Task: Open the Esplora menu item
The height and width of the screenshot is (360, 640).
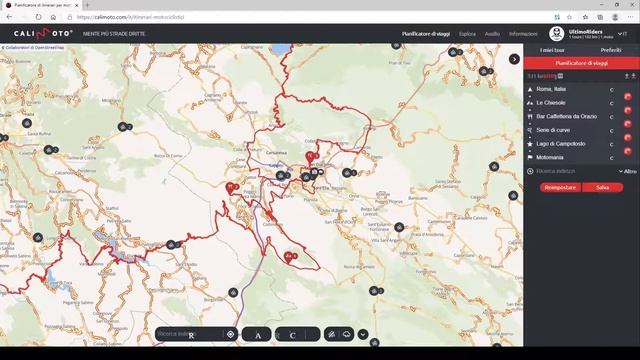Action: pyautogui.click(x=467, y=34)
